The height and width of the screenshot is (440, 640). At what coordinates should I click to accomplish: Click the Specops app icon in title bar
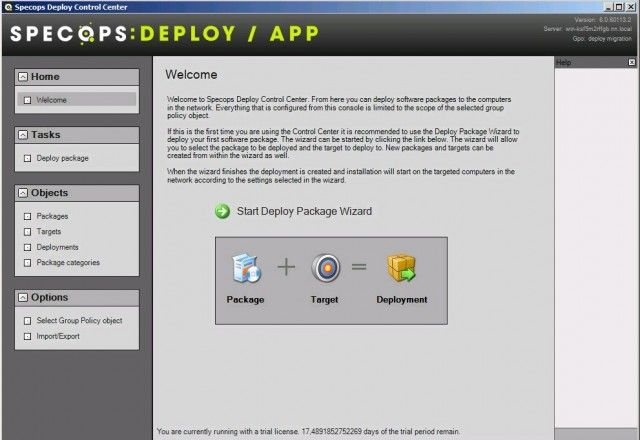[8, 7]
